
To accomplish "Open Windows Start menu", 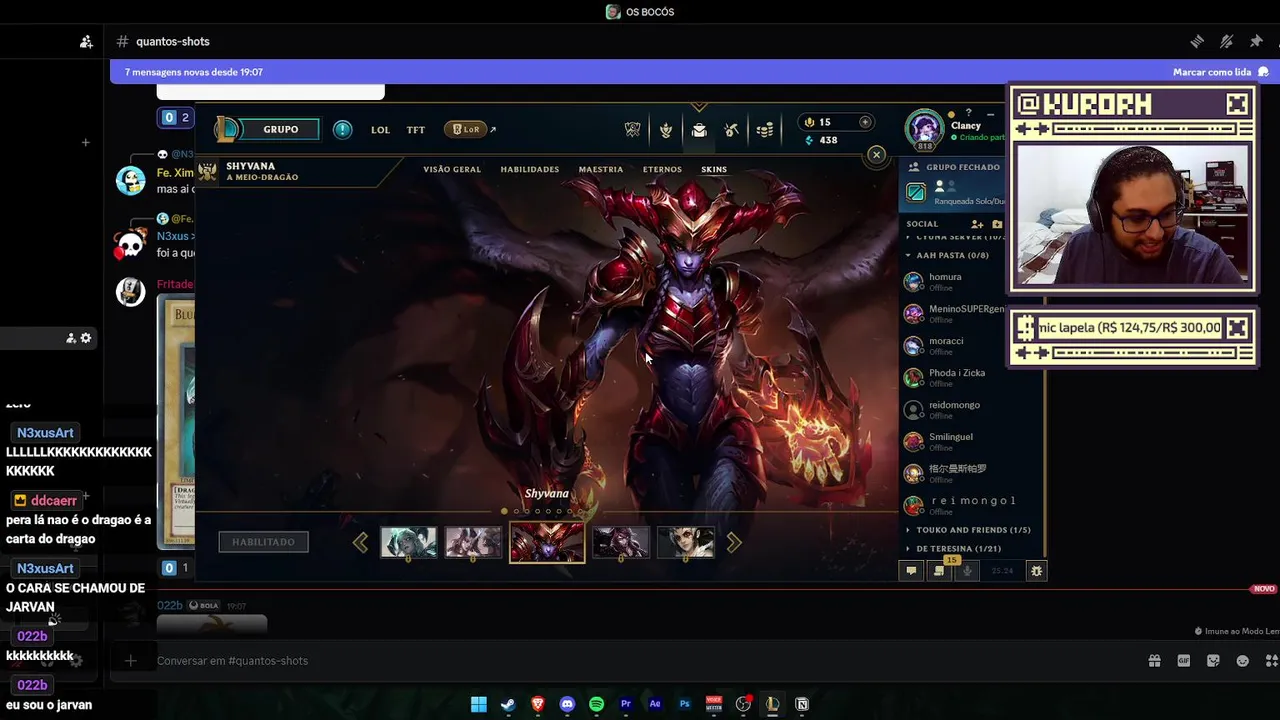I will coord(478,704).
